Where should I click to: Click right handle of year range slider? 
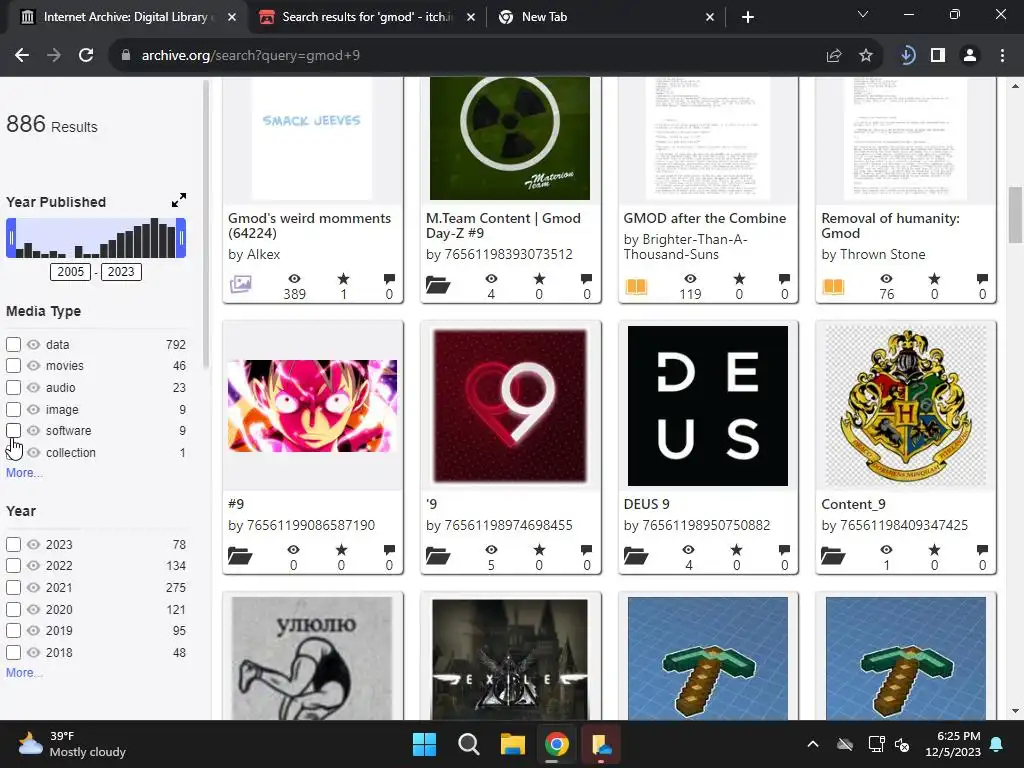[x=182, y=238]
